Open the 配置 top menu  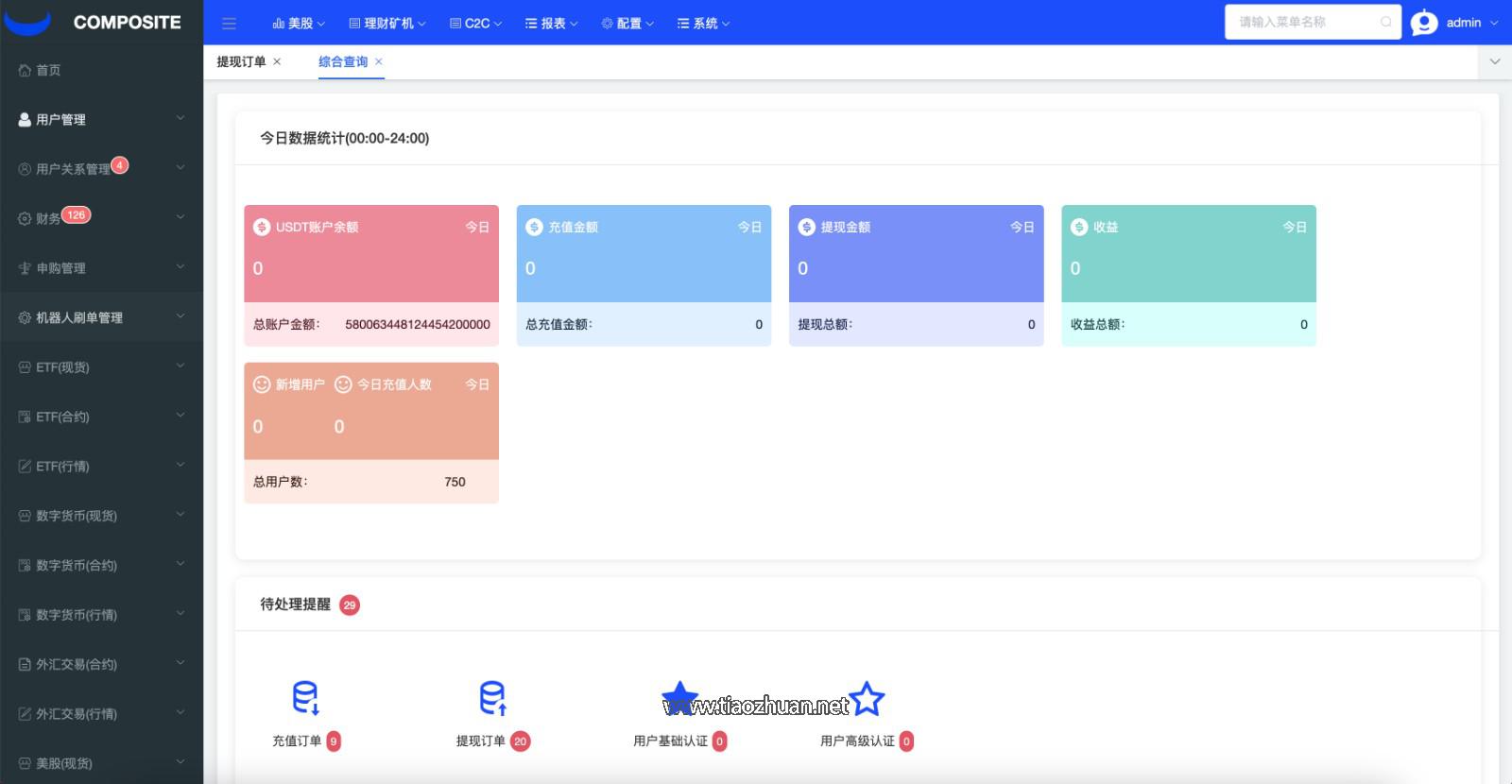click(x=627, y=24)
